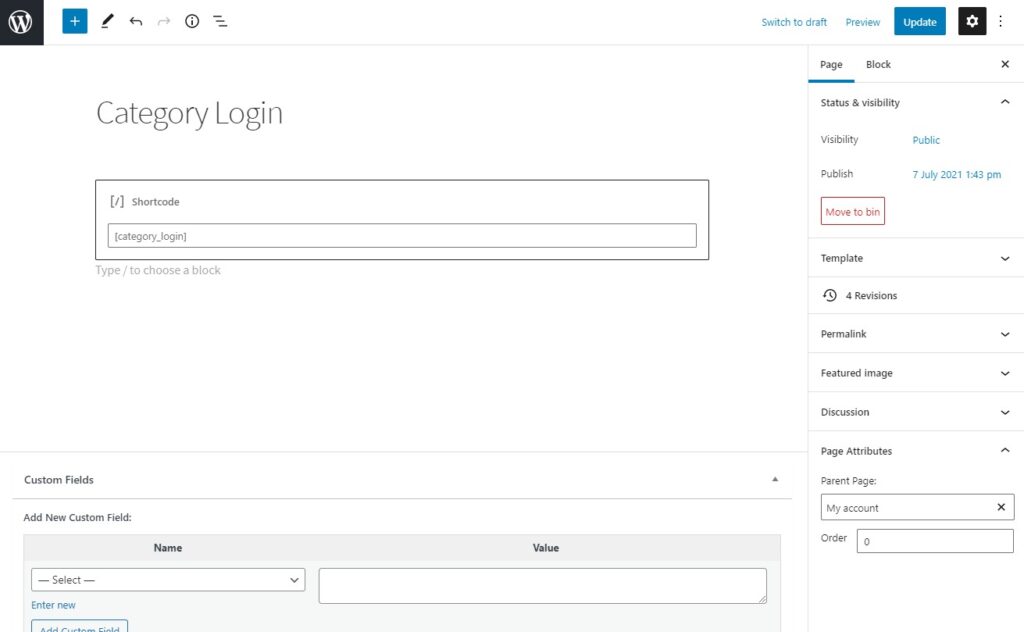The width and height of the screenshot is (1024, 632).
Task: Select the Page tab
Action: tap(831, 64)
